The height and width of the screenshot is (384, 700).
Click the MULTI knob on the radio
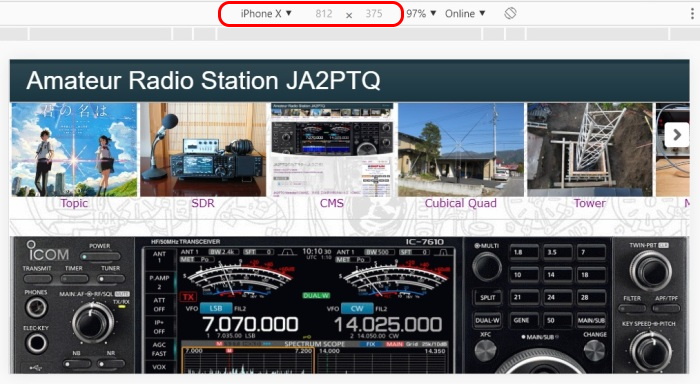[x=487, y=267]
